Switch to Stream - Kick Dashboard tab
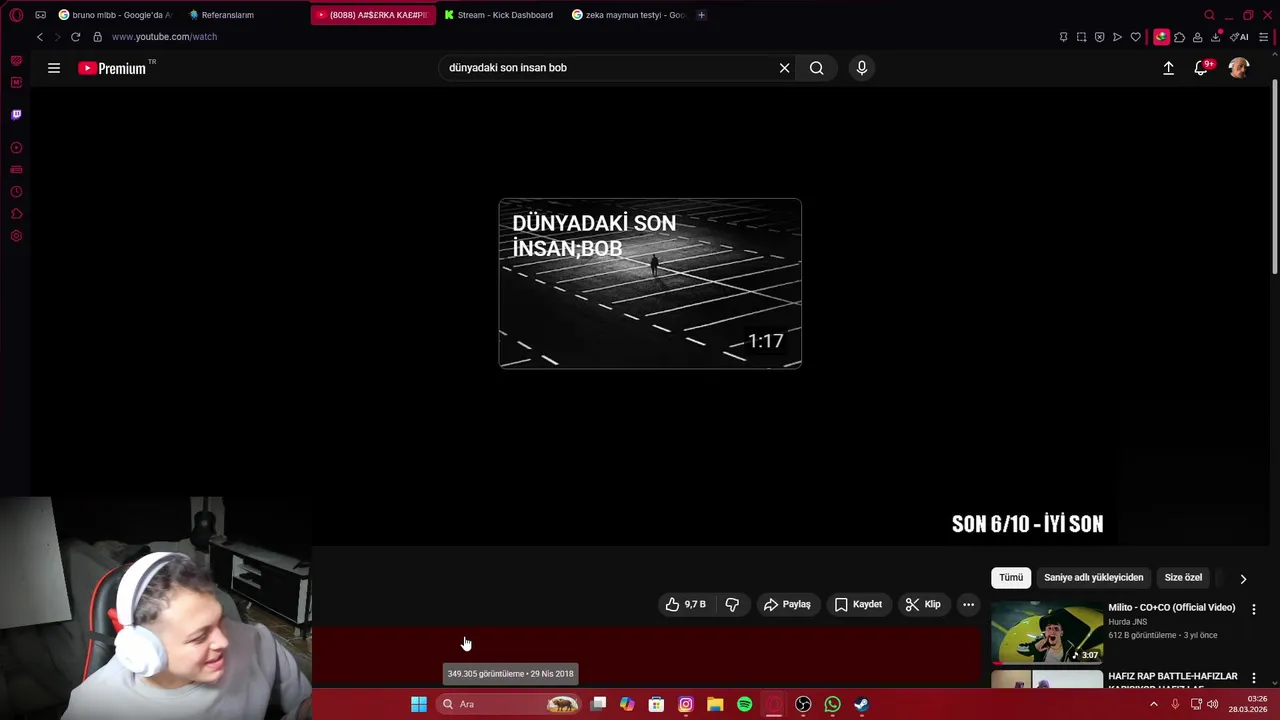 click(499, 15)
